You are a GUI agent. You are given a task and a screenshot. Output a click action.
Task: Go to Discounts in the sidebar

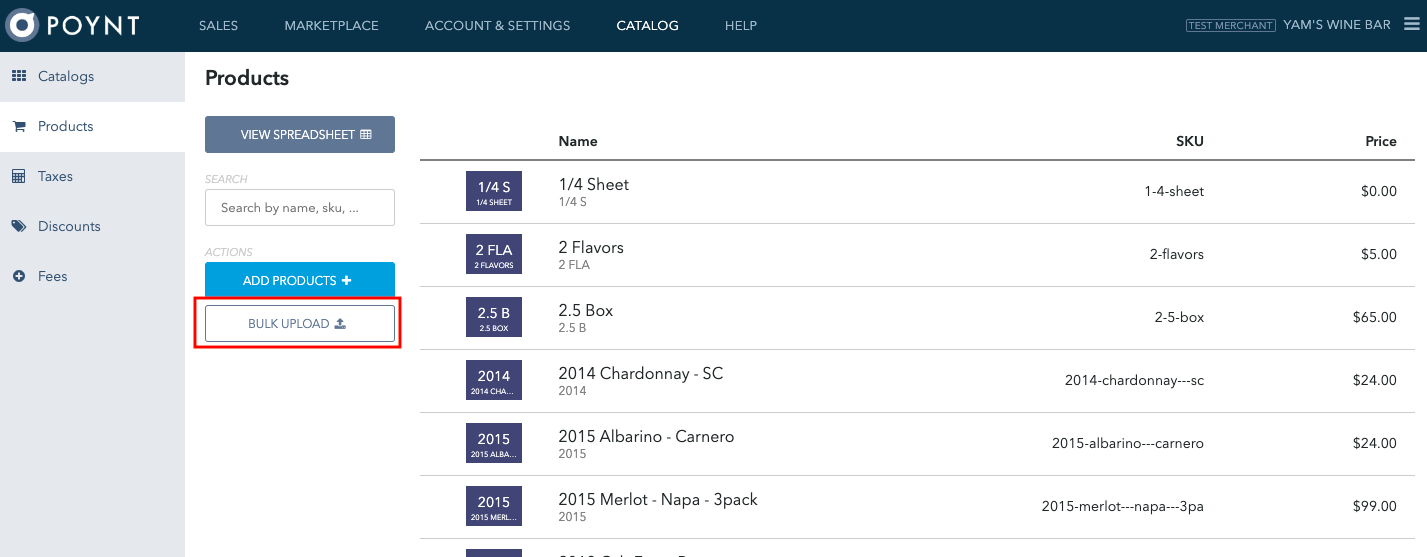point(92,226)
